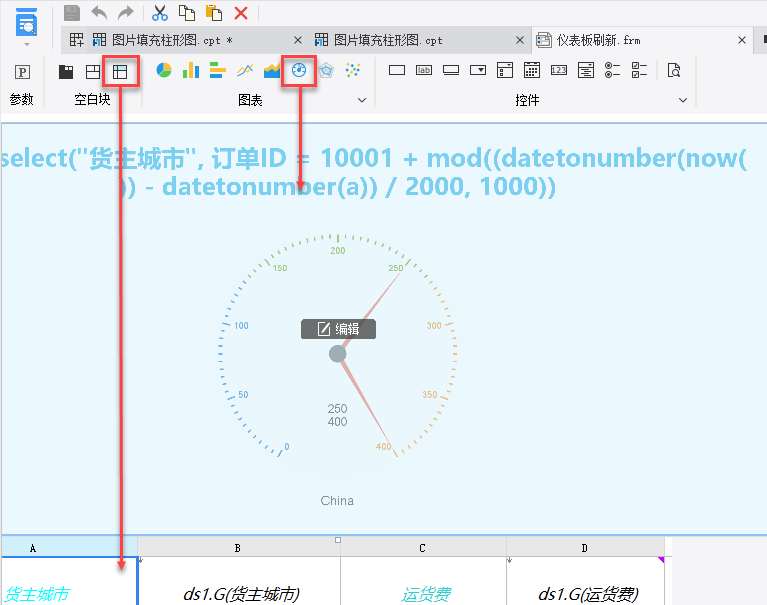Insert a scatter chart
The width and height of the screenshot is (767, 605).
point(353,70)
